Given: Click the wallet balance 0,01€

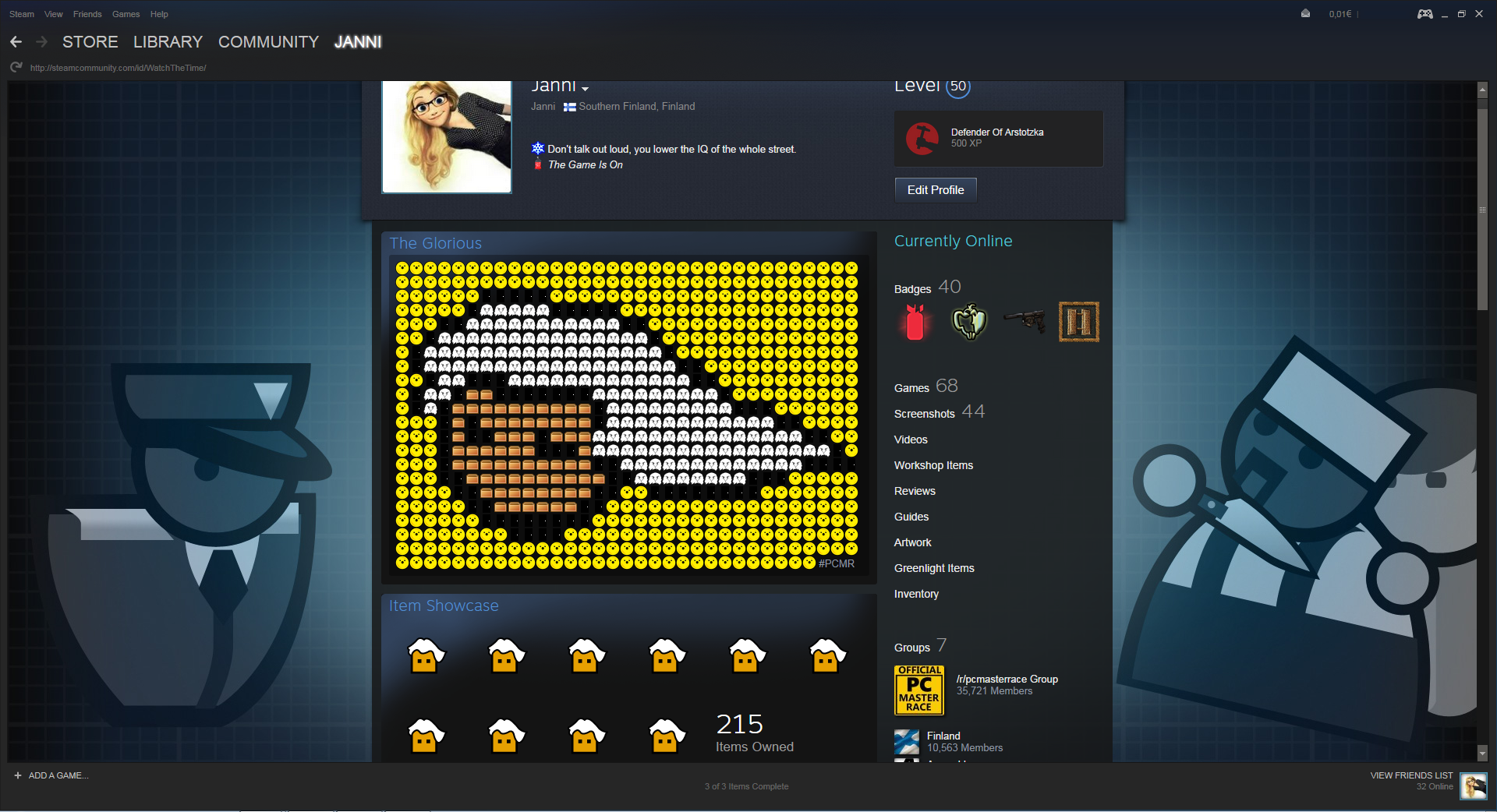Looking at the screenshot, I should pos(1340,14).
